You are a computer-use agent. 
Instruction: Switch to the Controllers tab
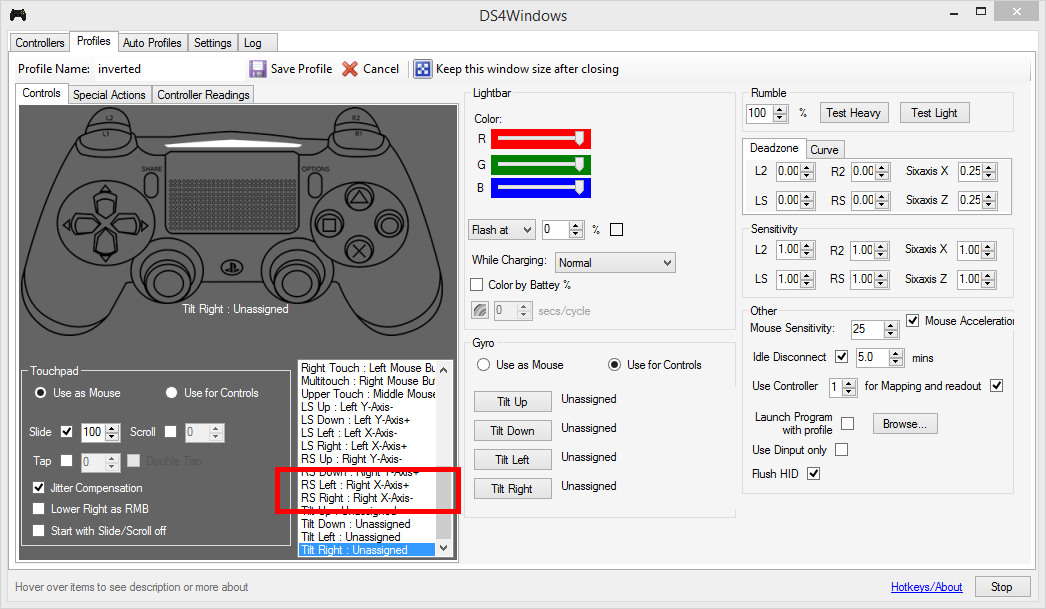pos(40,43)
